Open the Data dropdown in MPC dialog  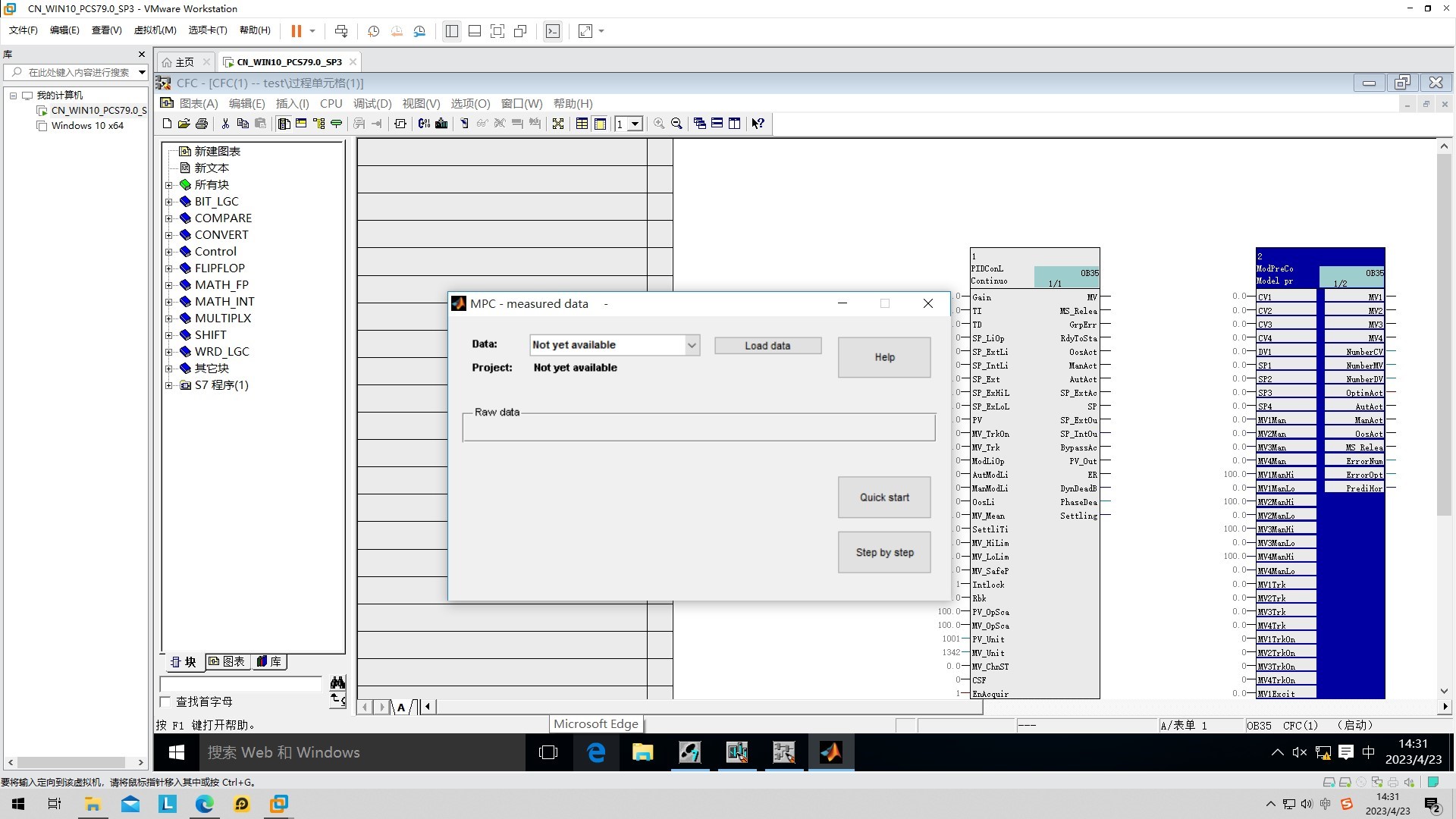[692, 345]
